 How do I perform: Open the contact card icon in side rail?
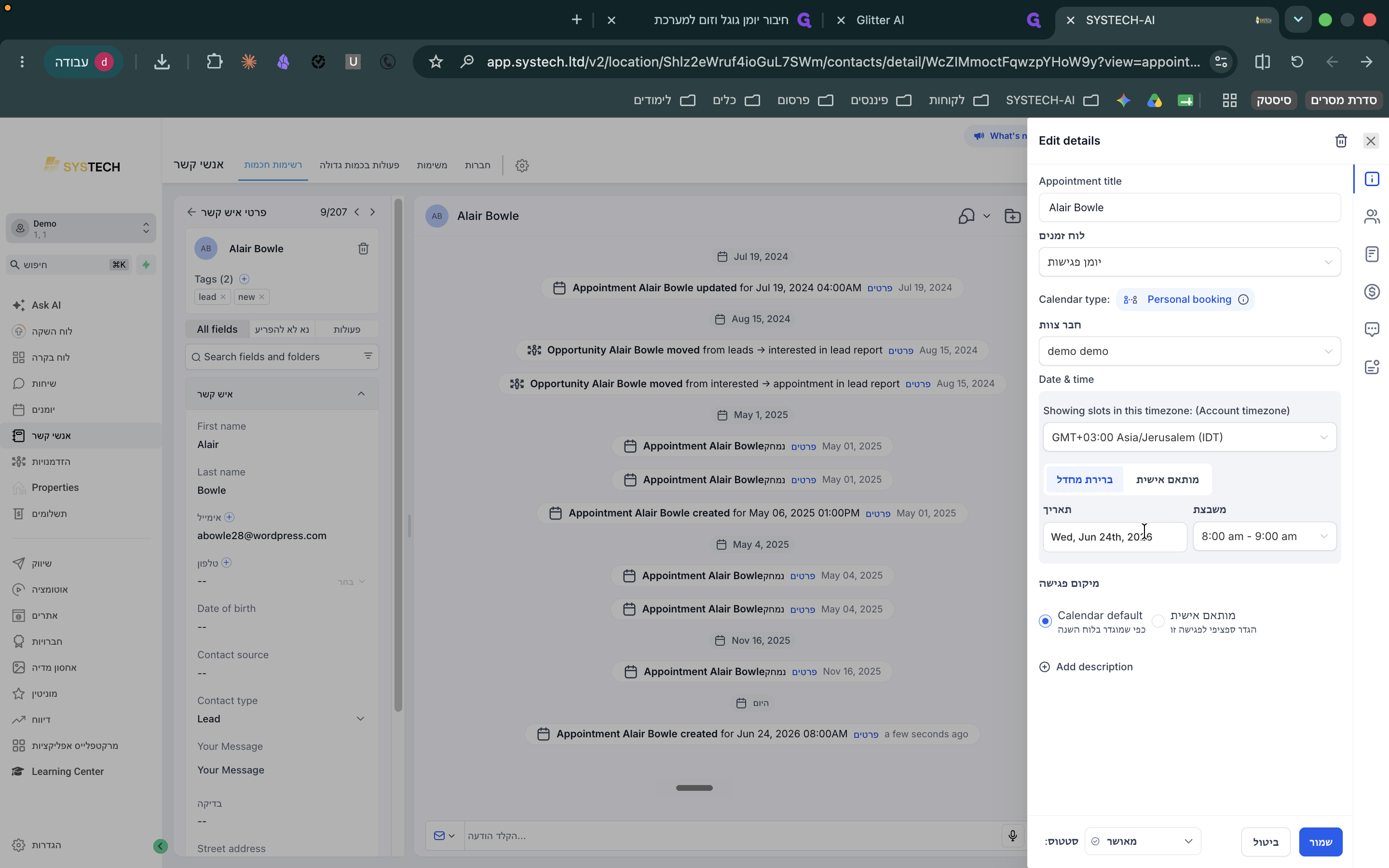pos(1372,367)
